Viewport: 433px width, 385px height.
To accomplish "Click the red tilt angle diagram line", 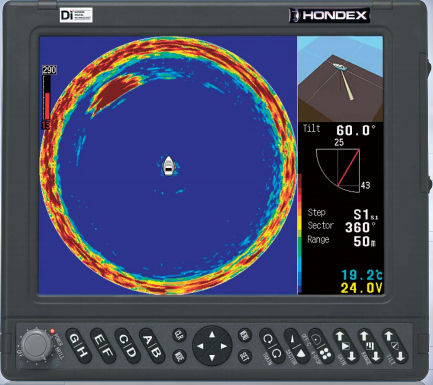I will 348,168.
